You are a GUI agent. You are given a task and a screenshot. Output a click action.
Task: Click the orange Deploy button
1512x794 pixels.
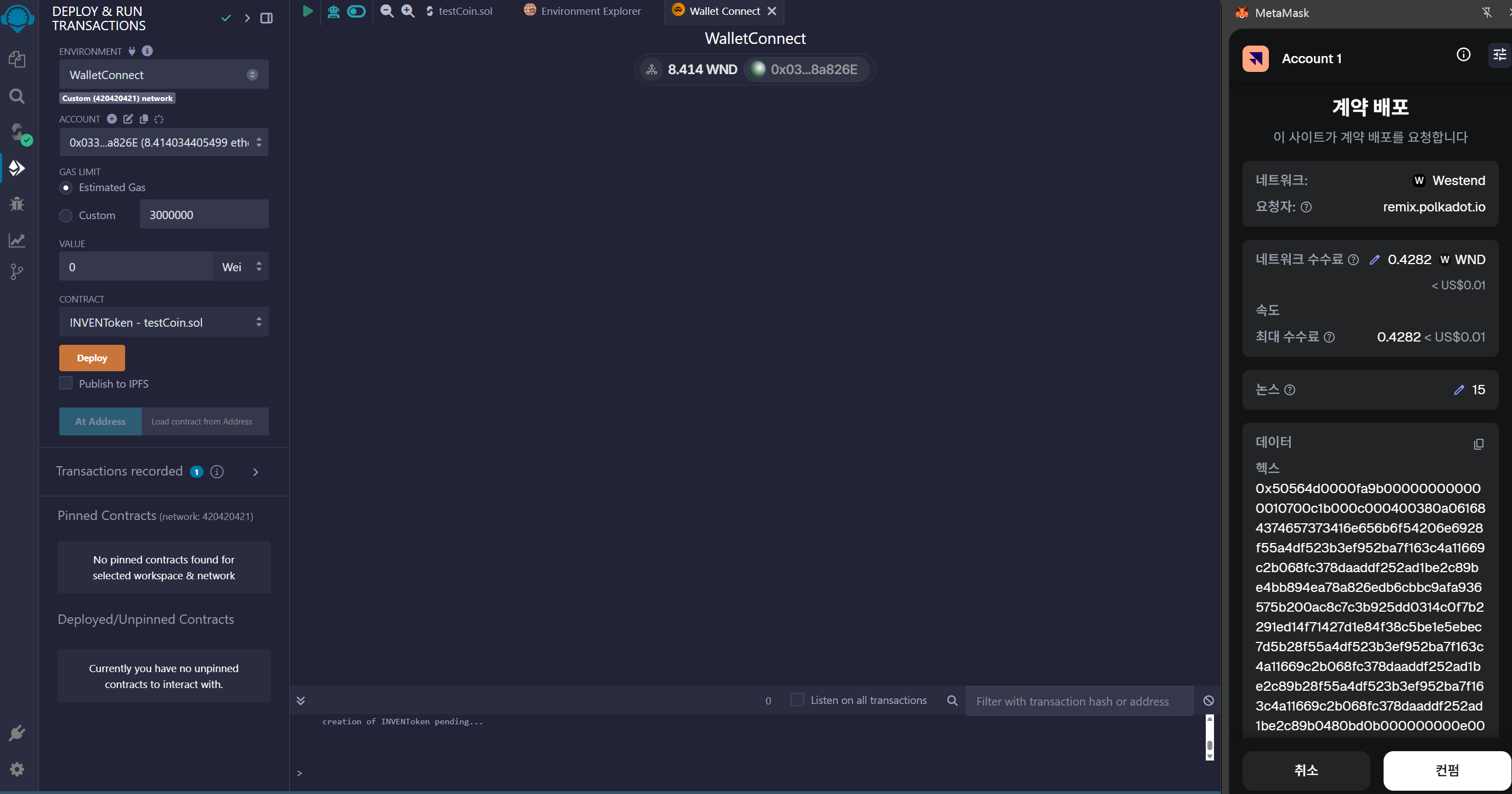click(x=92, y=357)
